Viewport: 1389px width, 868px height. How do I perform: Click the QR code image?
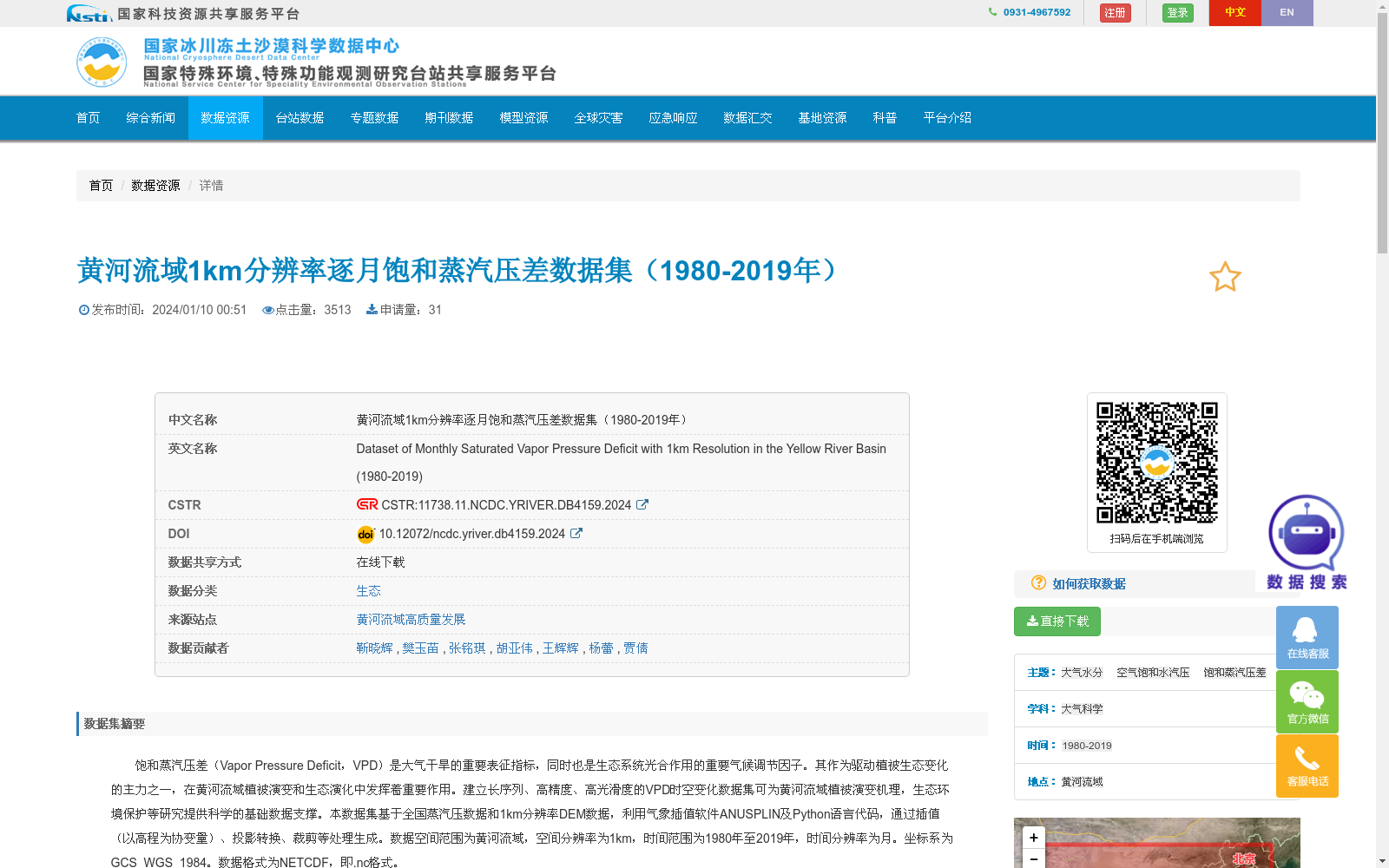click(x=1156, y=463)
